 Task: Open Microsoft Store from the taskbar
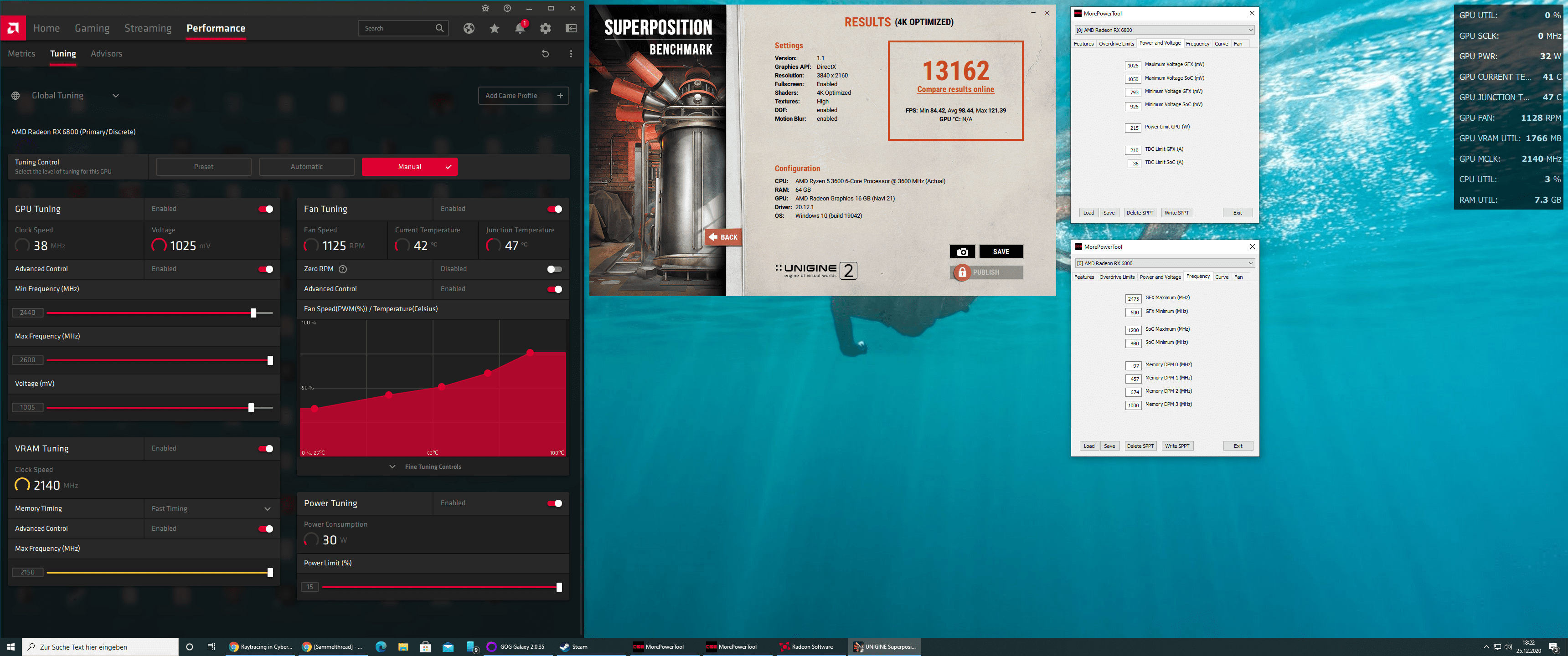(x=425, y=647)
